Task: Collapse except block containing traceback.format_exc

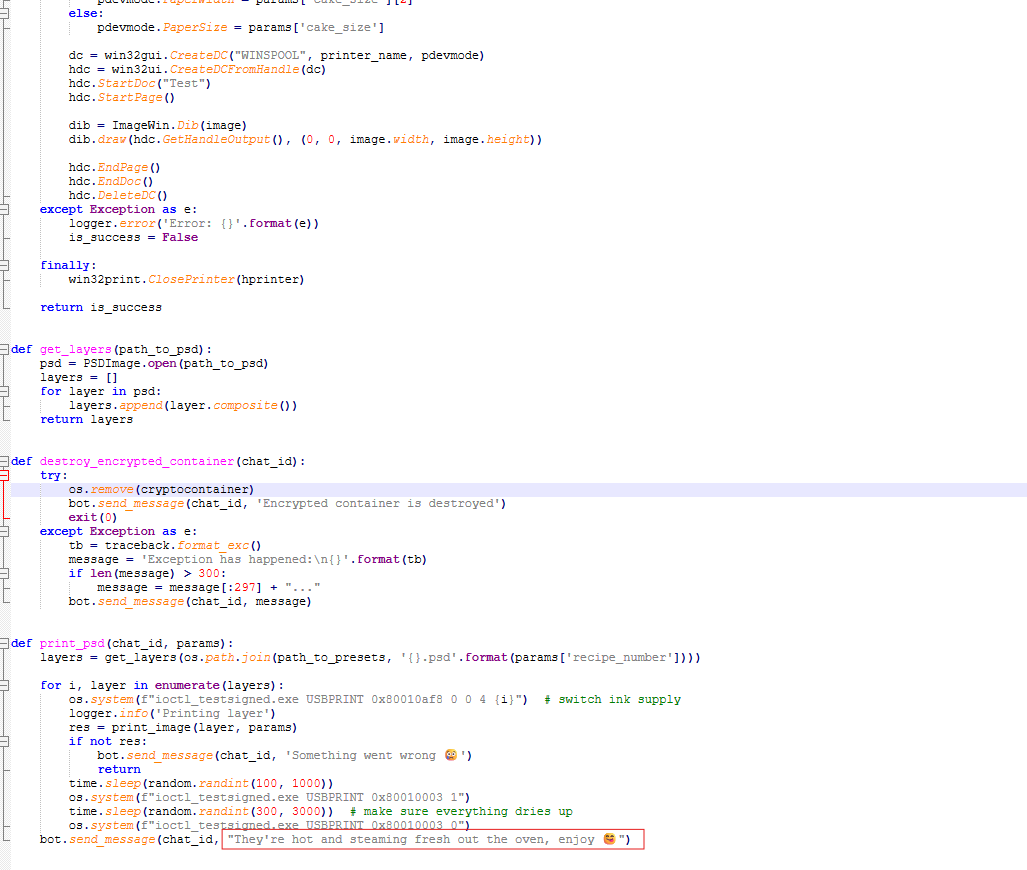Action: pyautogui.click(x=5, y=532)
